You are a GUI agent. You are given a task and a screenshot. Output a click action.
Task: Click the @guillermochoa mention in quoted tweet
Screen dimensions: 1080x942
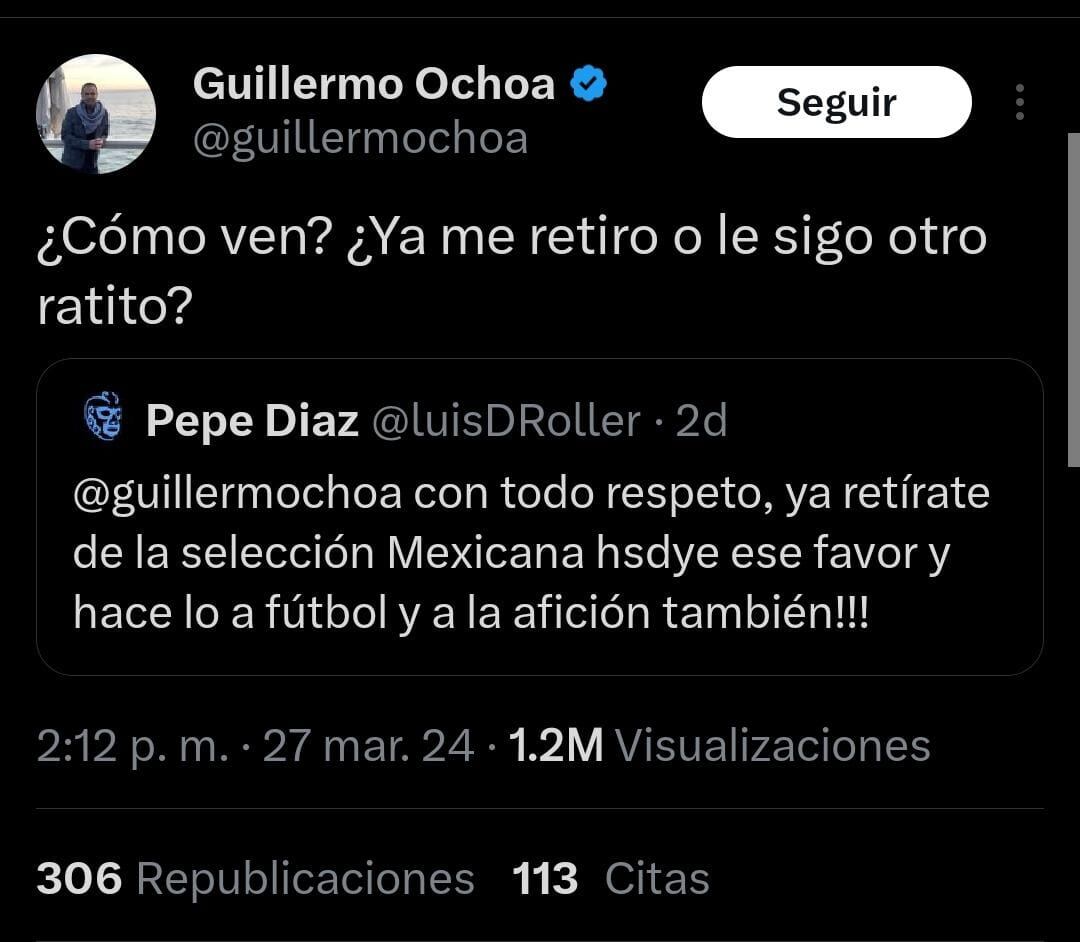[236, 494]
